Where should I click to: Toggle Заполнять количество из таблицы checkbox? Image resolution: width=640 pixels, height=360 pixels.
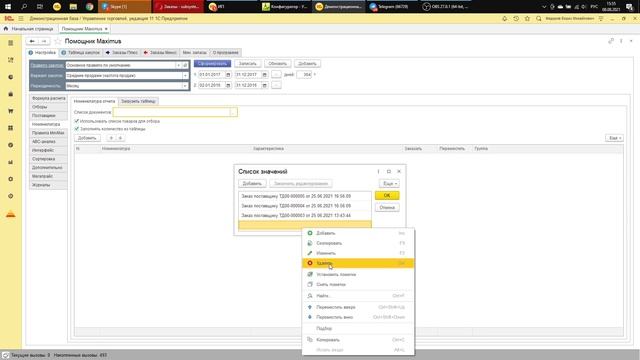76,129
